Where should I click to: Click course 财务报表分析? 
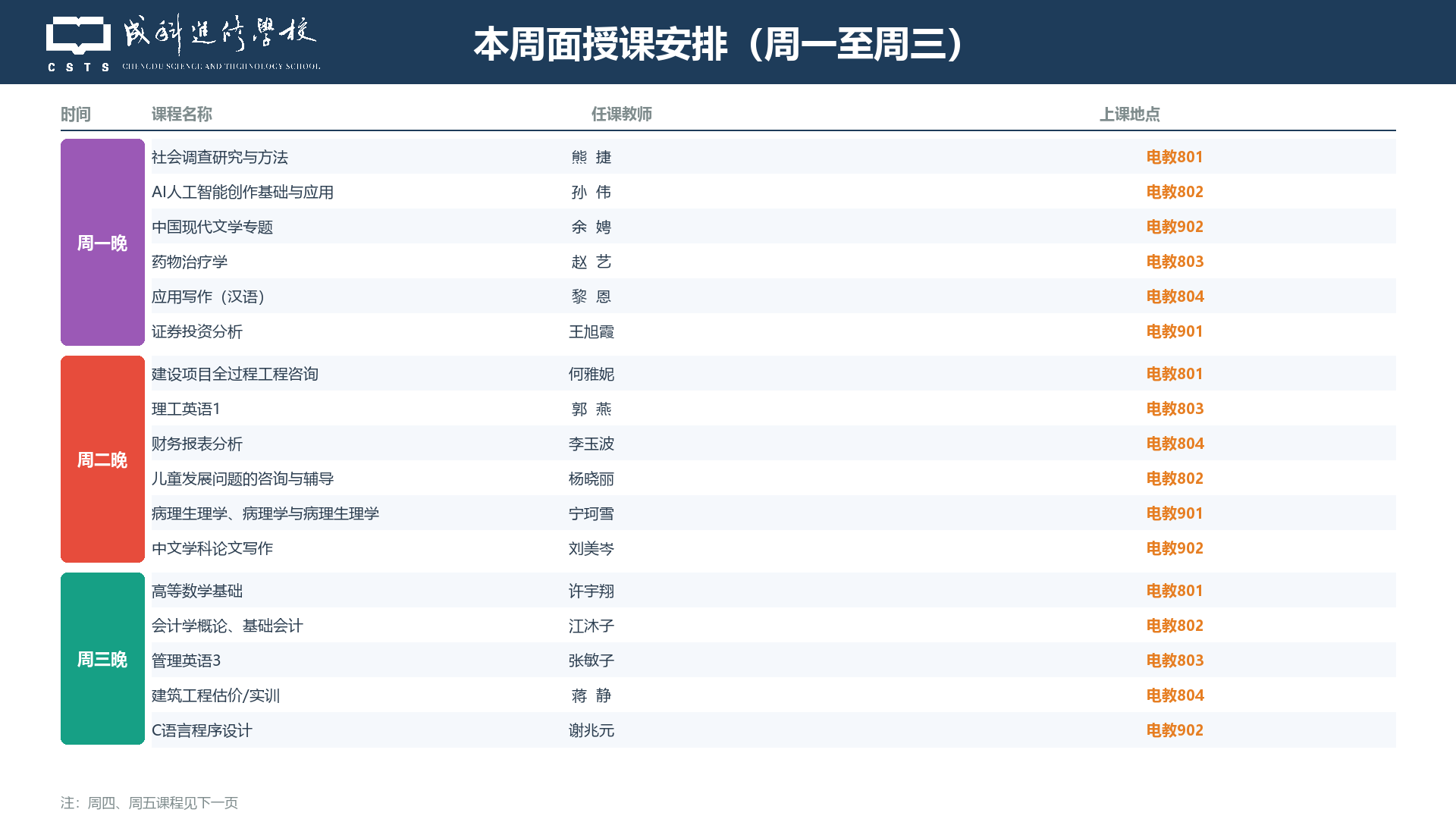[197, 444]
